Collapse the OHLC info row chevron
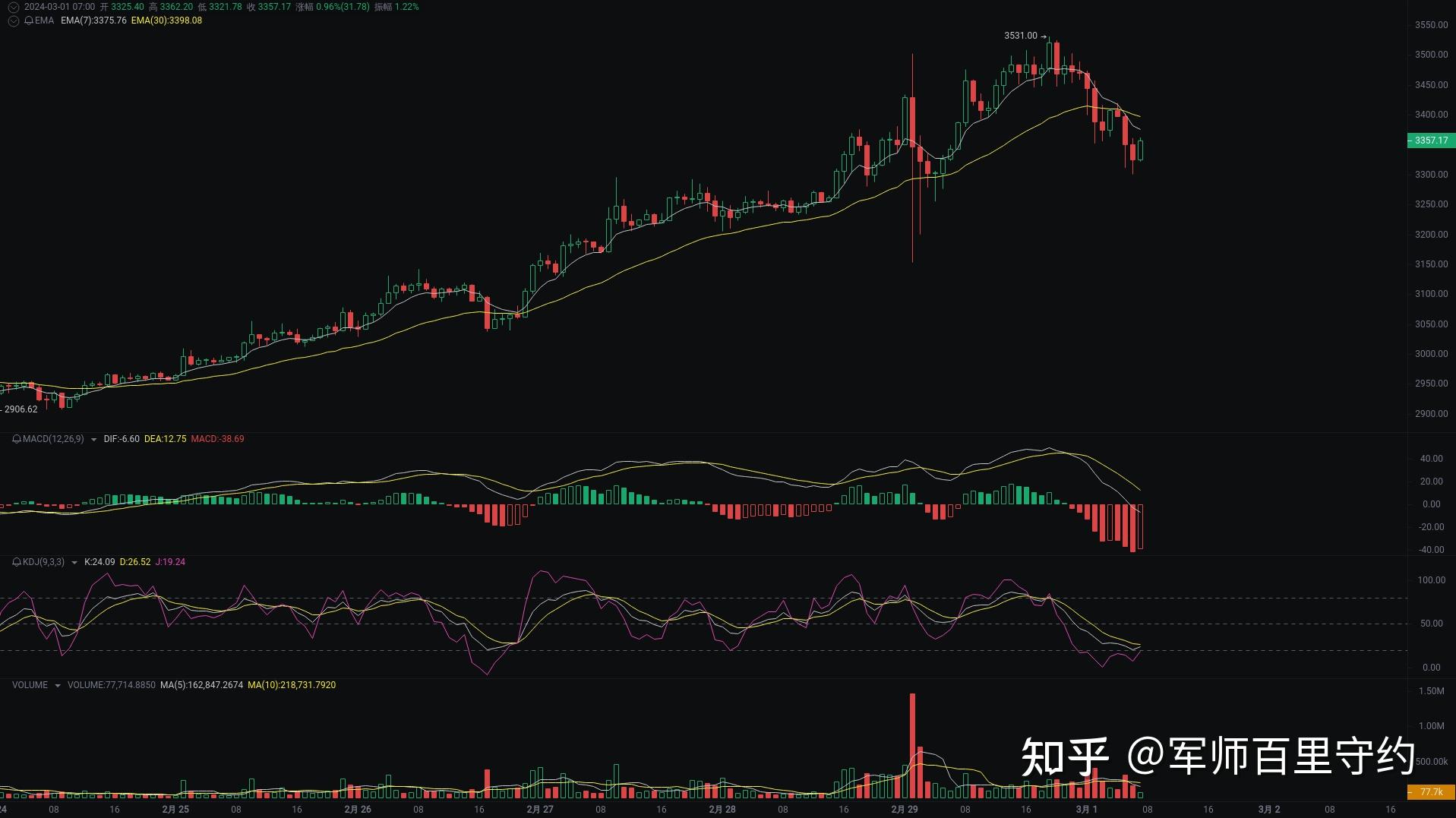Screen dimensions: 1456x818 [x=13, y=7]
